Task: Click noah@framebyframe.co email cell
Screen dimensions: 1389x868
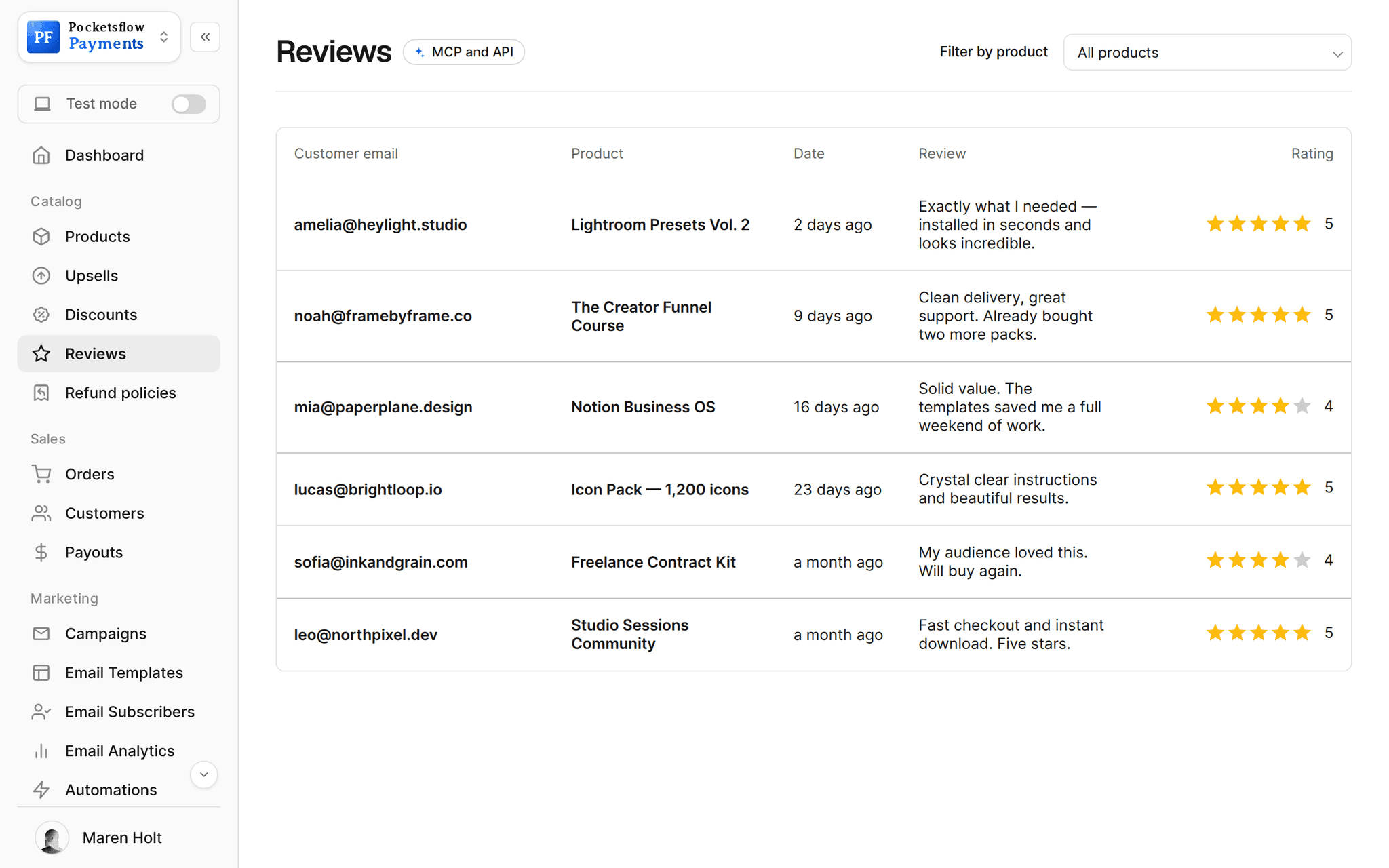Action: coord(383,316)
